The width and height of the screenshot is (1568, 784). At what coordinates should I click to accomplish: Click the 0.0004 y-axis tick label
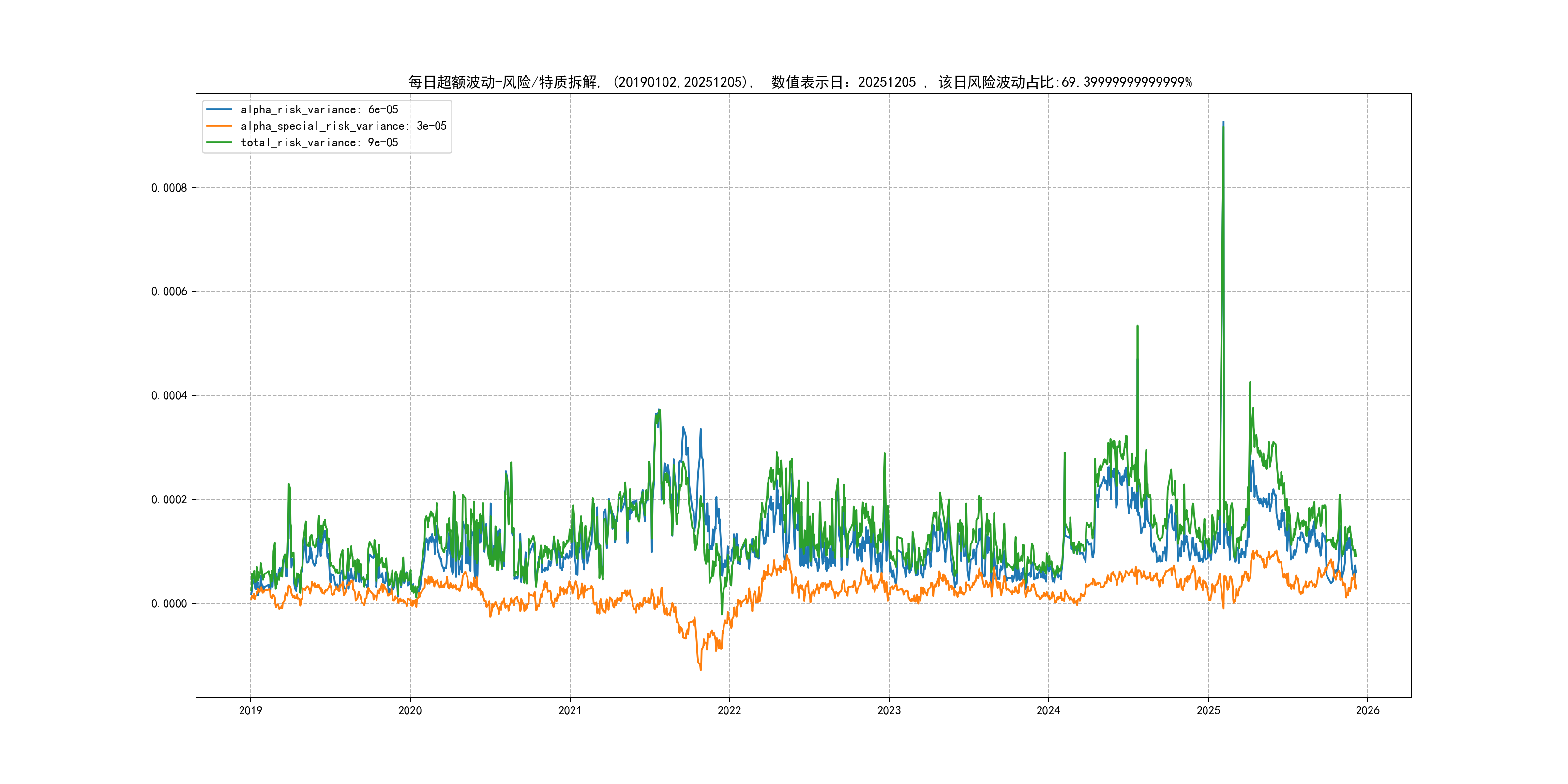[x=169, y=396]
